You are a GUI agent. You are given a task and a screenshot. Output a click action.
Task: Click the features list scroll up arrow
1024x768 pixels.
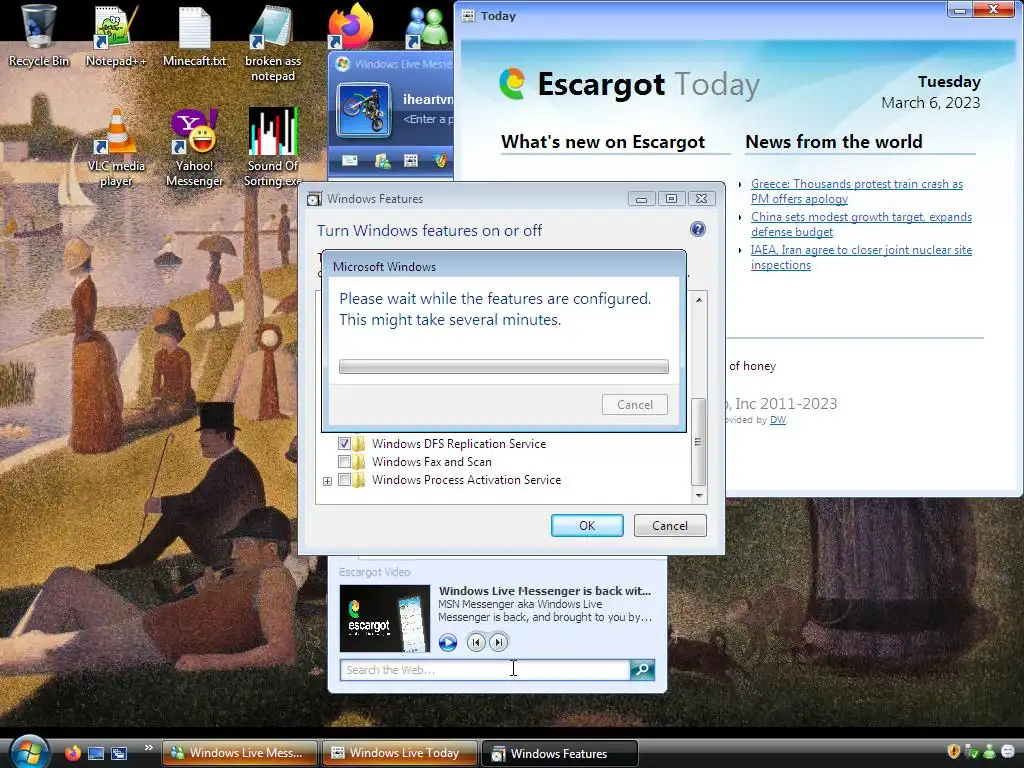699,300
